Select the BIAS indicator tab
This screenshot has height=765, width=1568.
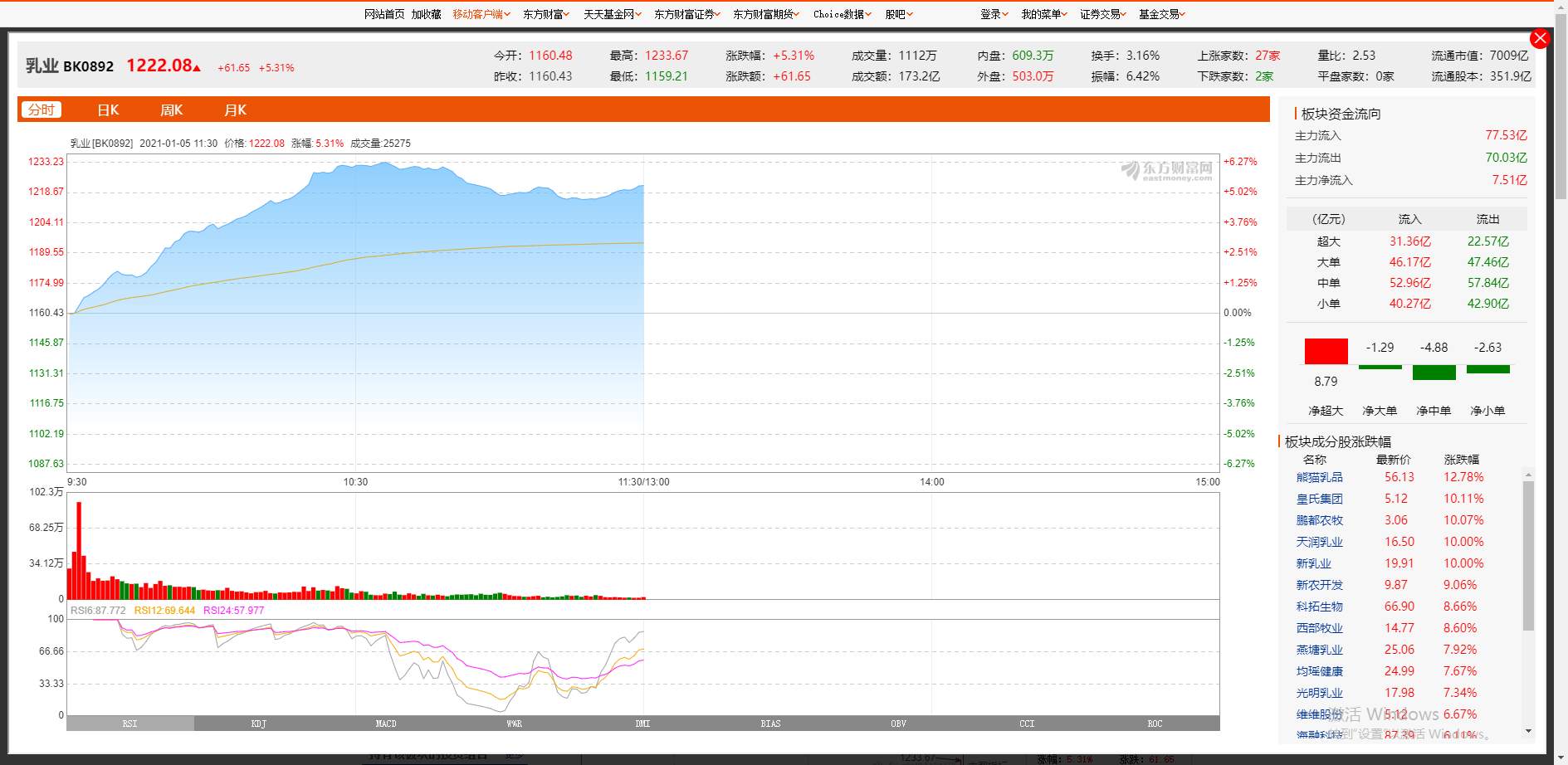pos(770,724)
